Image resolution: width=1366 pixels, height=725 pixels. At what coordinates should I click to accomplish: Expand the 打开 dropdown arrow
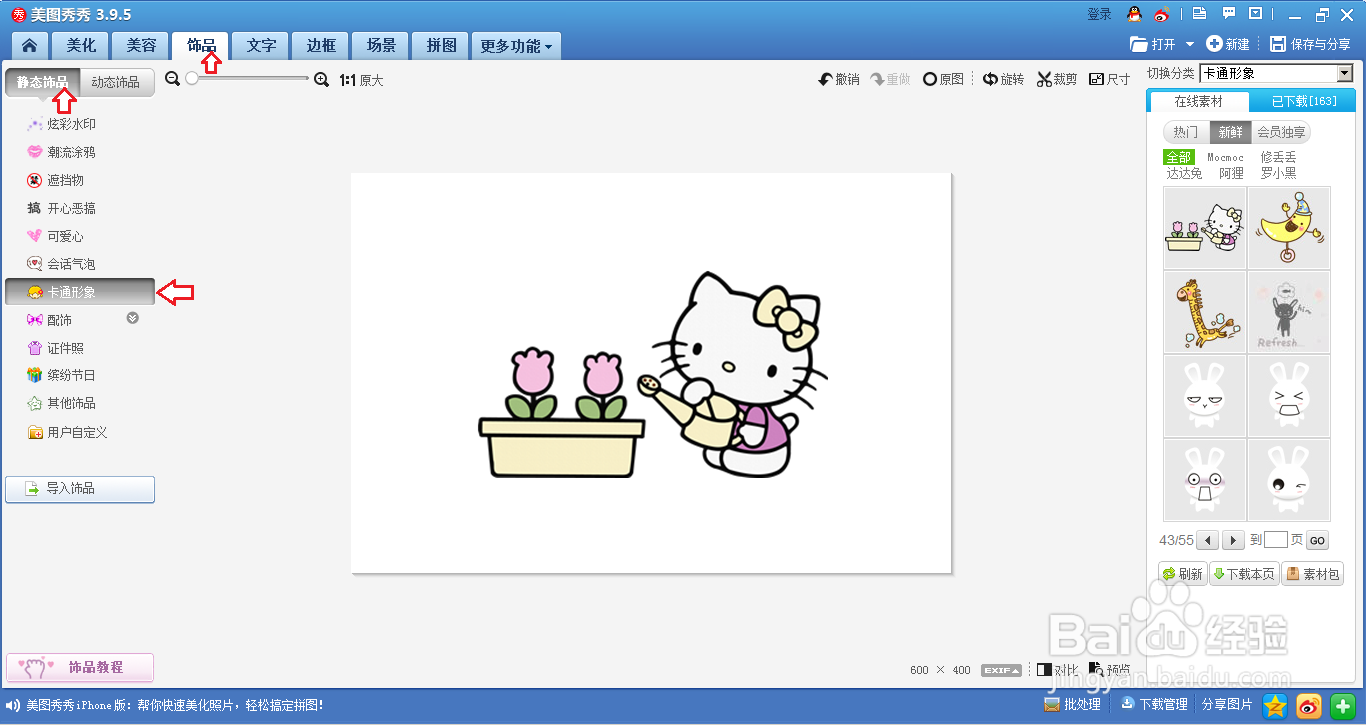pyautogui.click(x=1189, y=44)
